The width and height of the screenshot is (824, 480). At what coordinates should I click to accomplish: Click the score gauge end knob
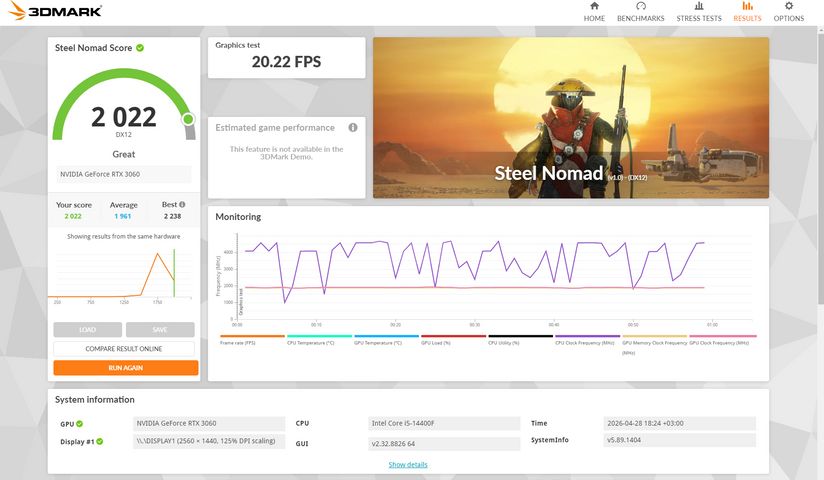click(x=188, y=119)
